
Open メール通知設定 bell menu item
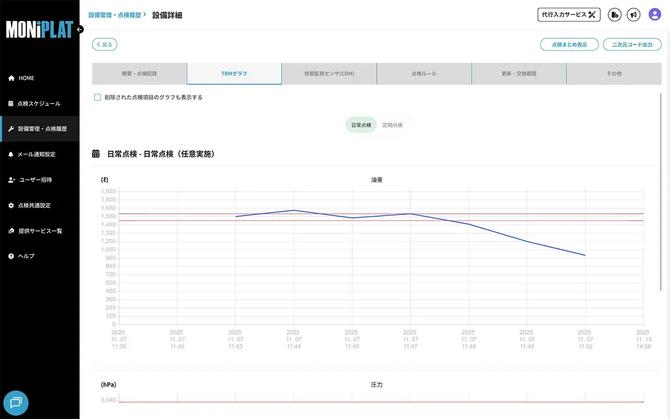36,154
